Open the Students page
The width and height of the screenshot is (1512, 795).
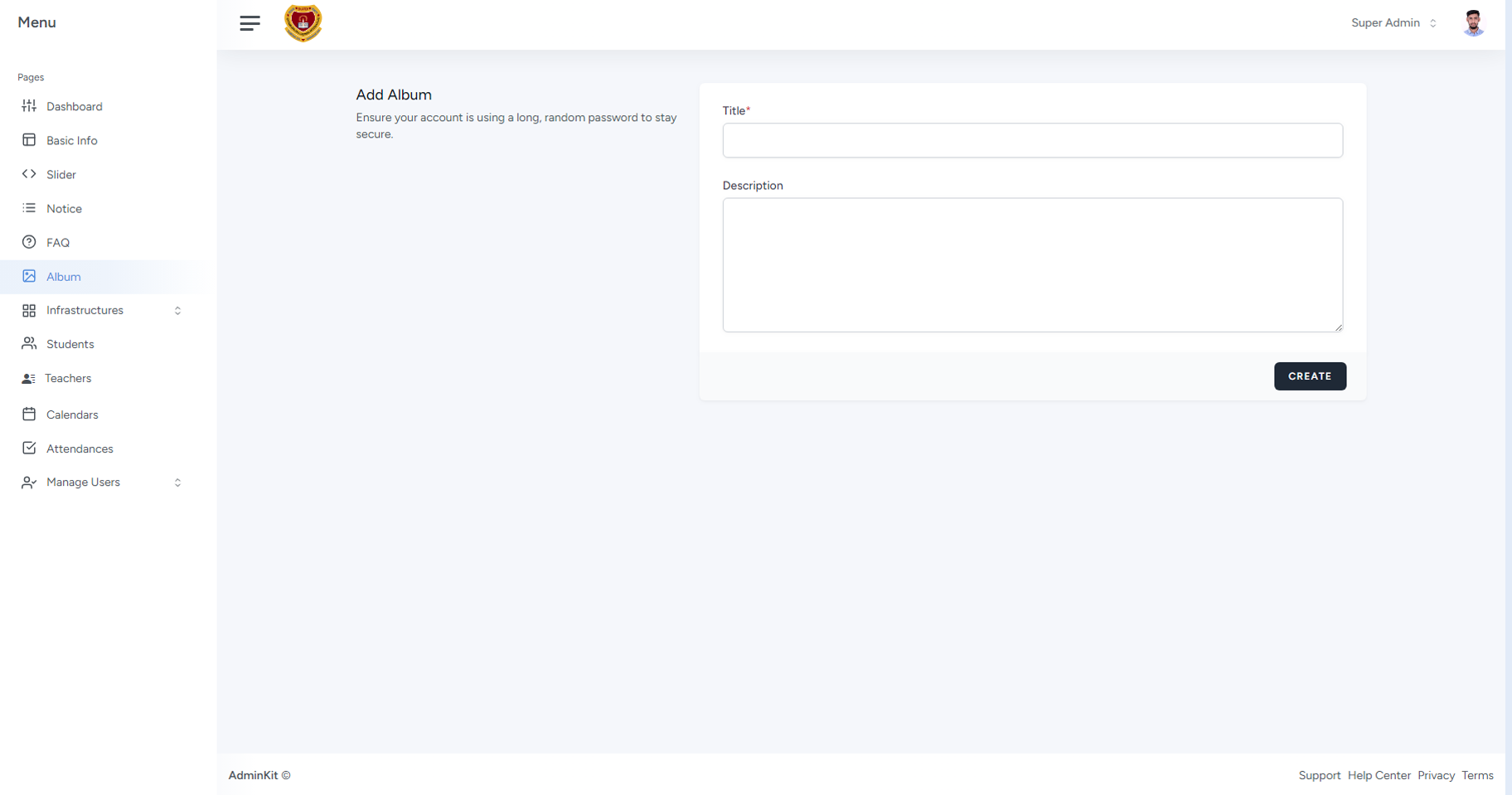pyautogui.click(x=70, y=344)
